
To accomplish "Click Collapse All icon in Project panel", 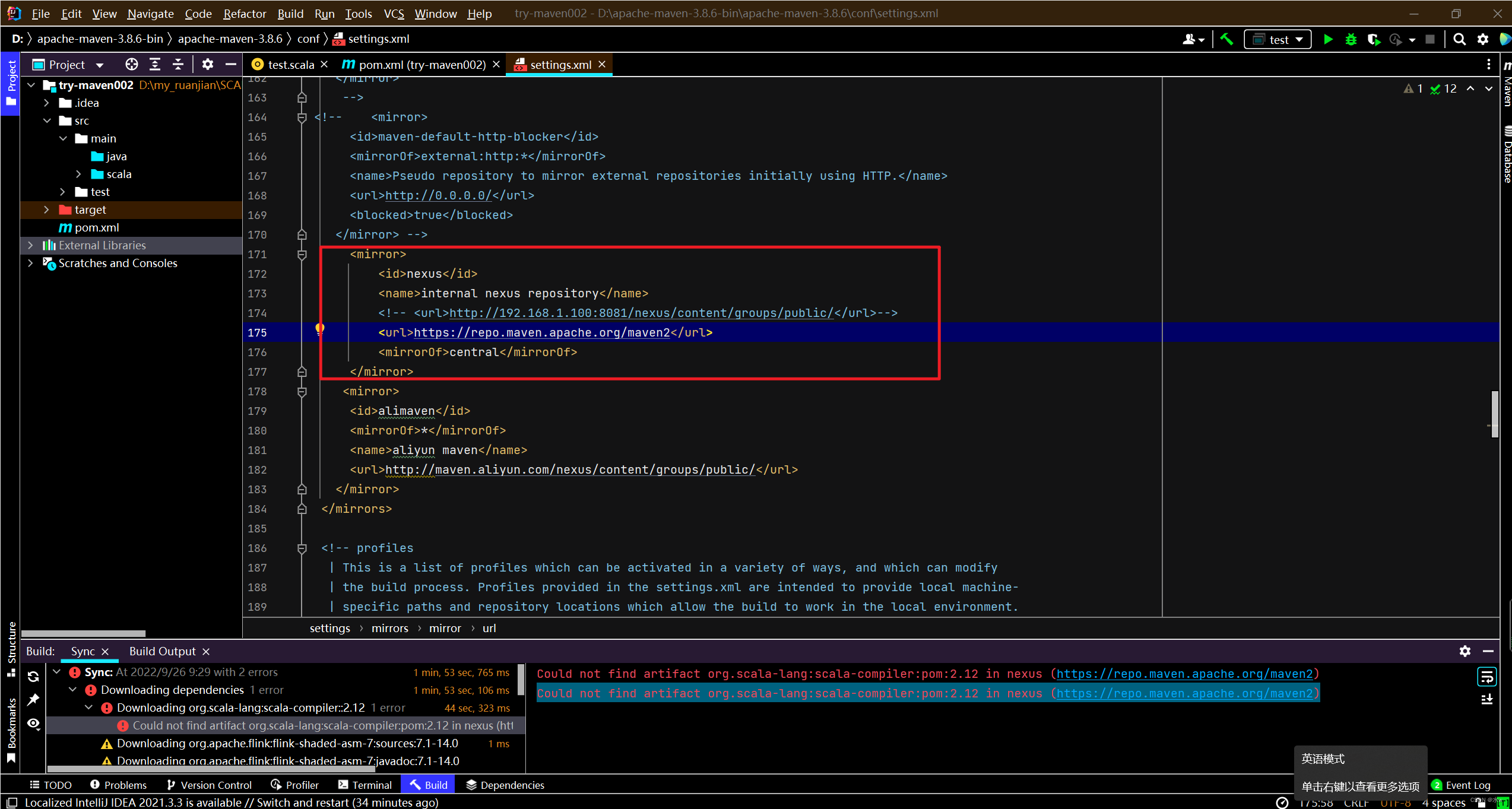I will coord(178,64).
